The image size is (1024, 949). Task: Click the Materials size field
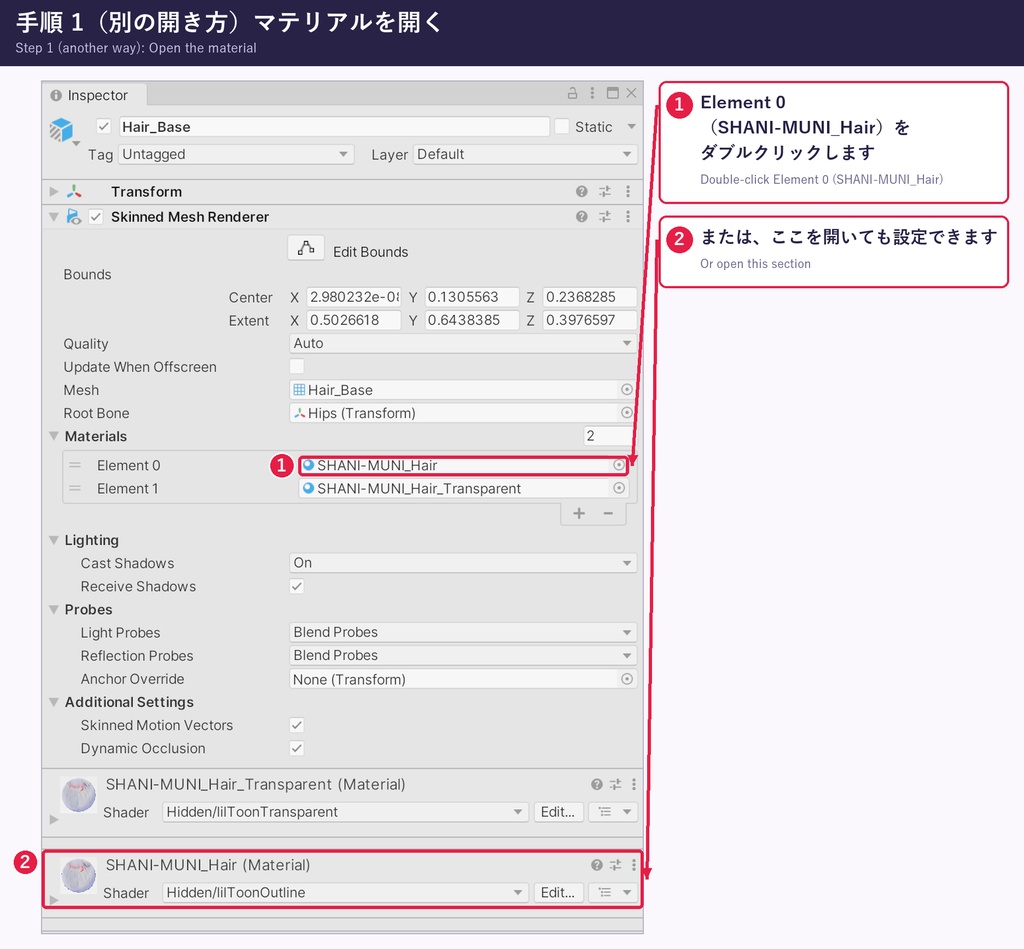(608, 436)
